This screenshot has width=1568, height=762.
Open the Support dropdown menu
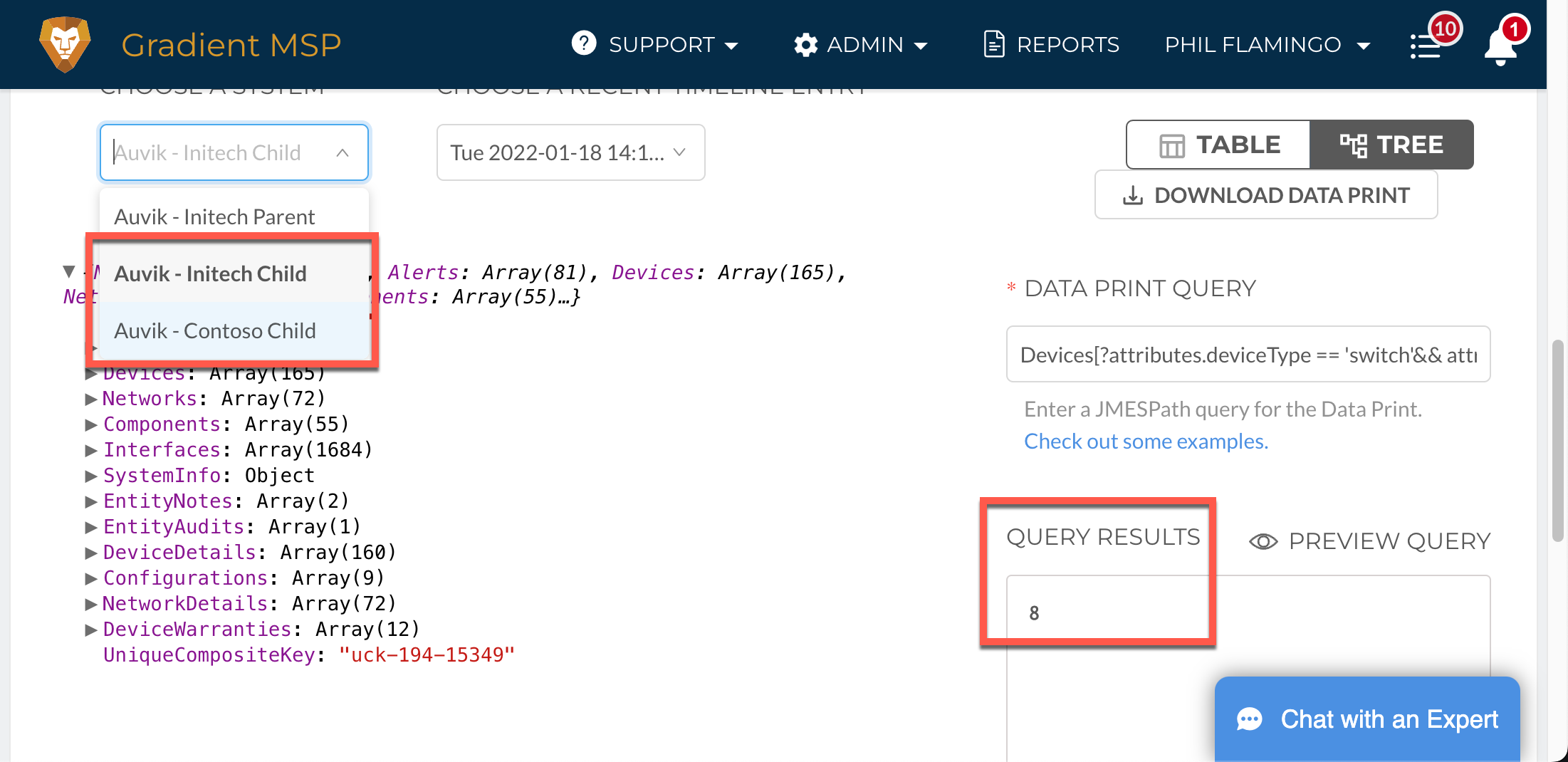tap(654, 45)
